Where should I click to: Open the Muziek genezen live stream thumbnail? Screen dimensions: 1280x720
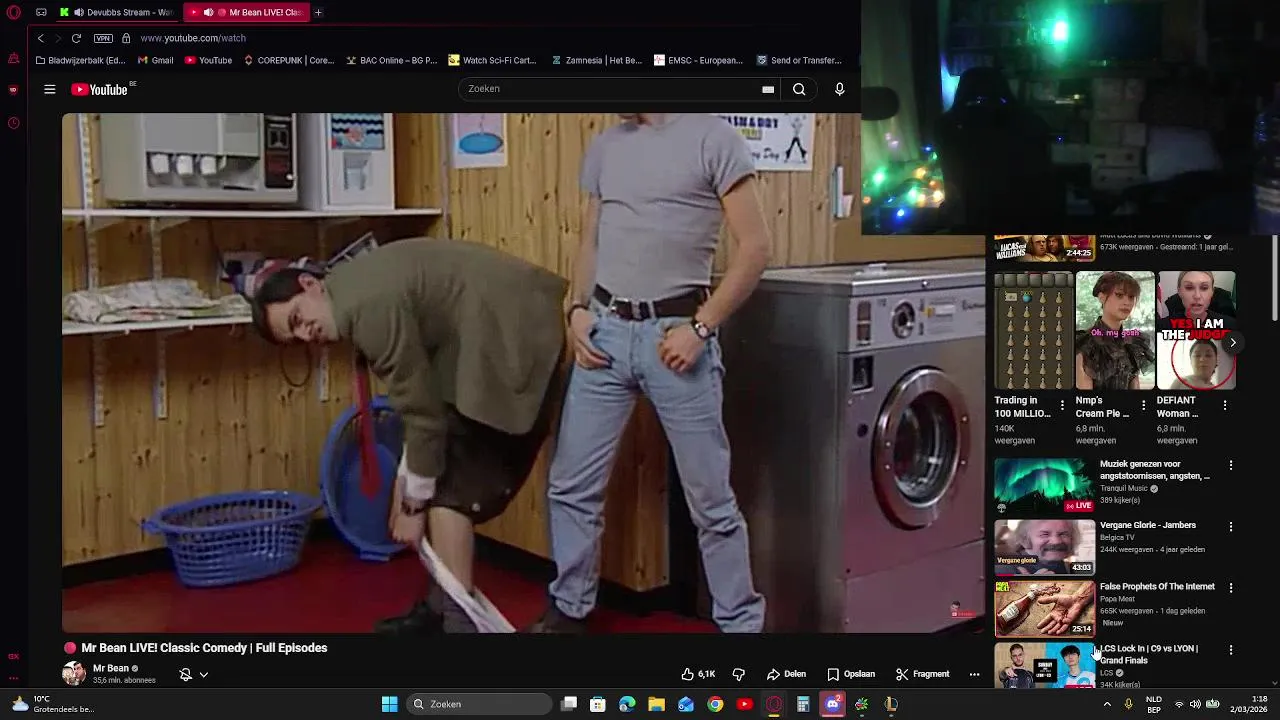tap(1044, 486)
